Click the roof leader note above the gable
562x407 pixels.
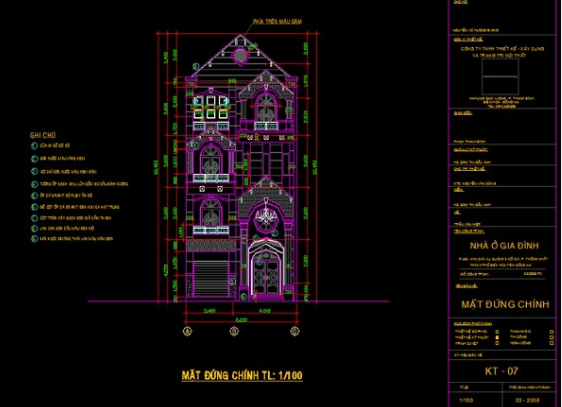(277, 21)
